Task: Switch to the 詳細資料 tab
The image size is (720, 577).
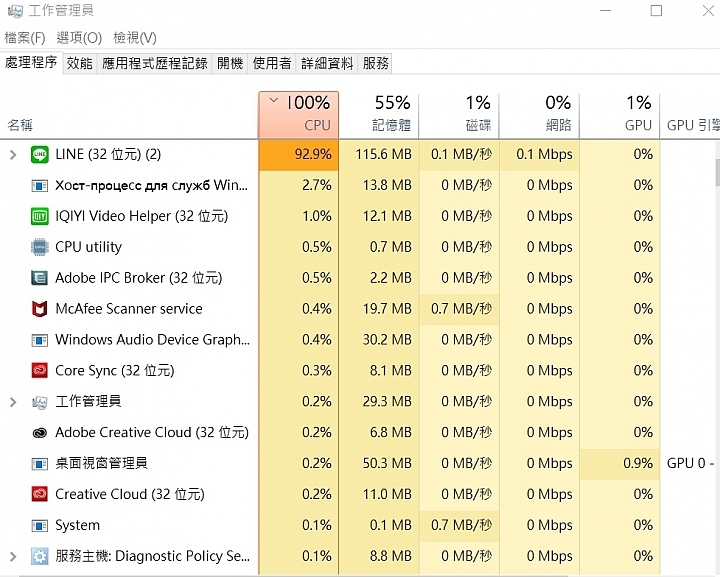Action: (x=327, y=63)
